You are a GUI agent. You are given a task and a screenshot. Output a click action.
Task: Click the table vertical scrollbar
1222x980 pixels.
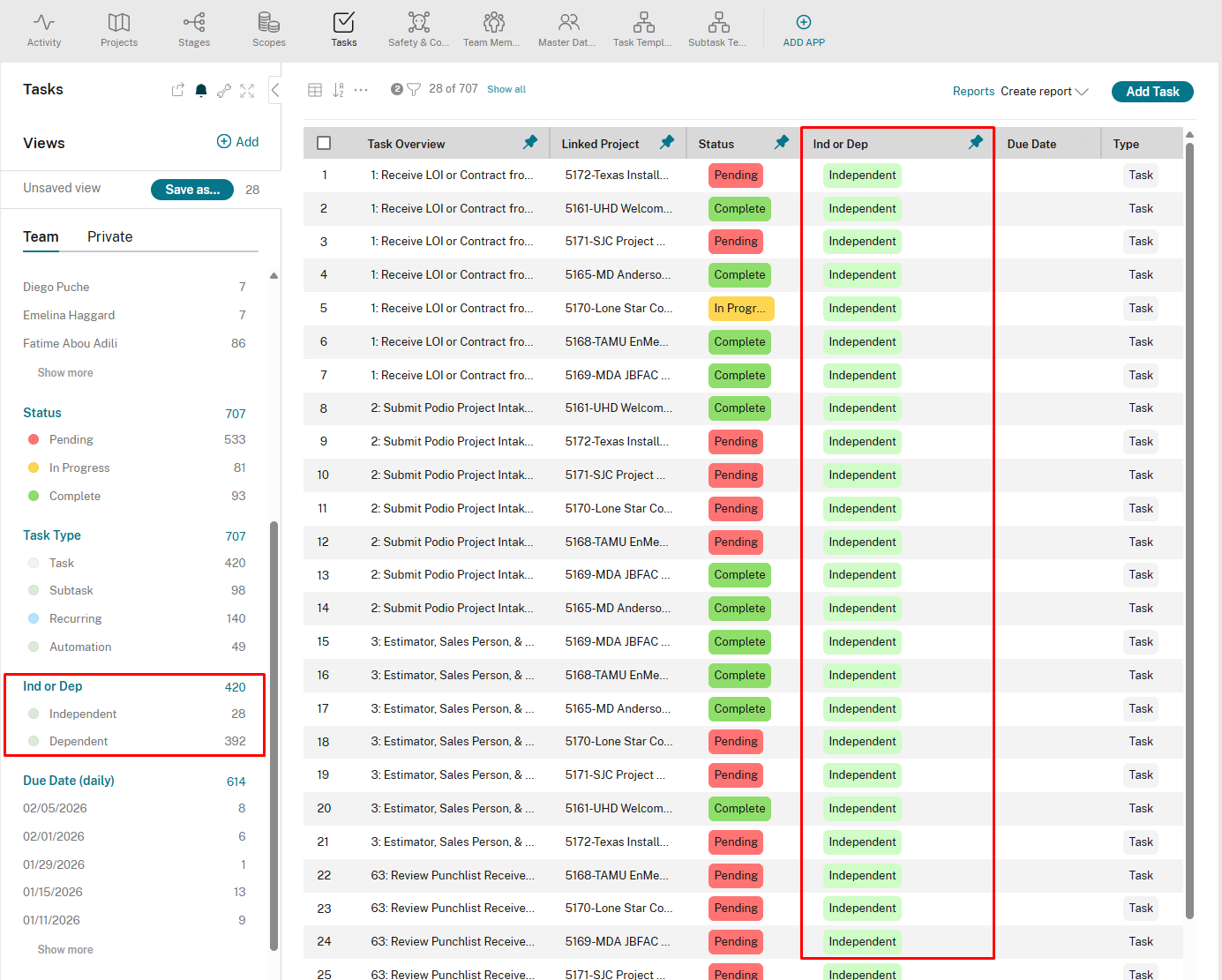(1189, 529)
